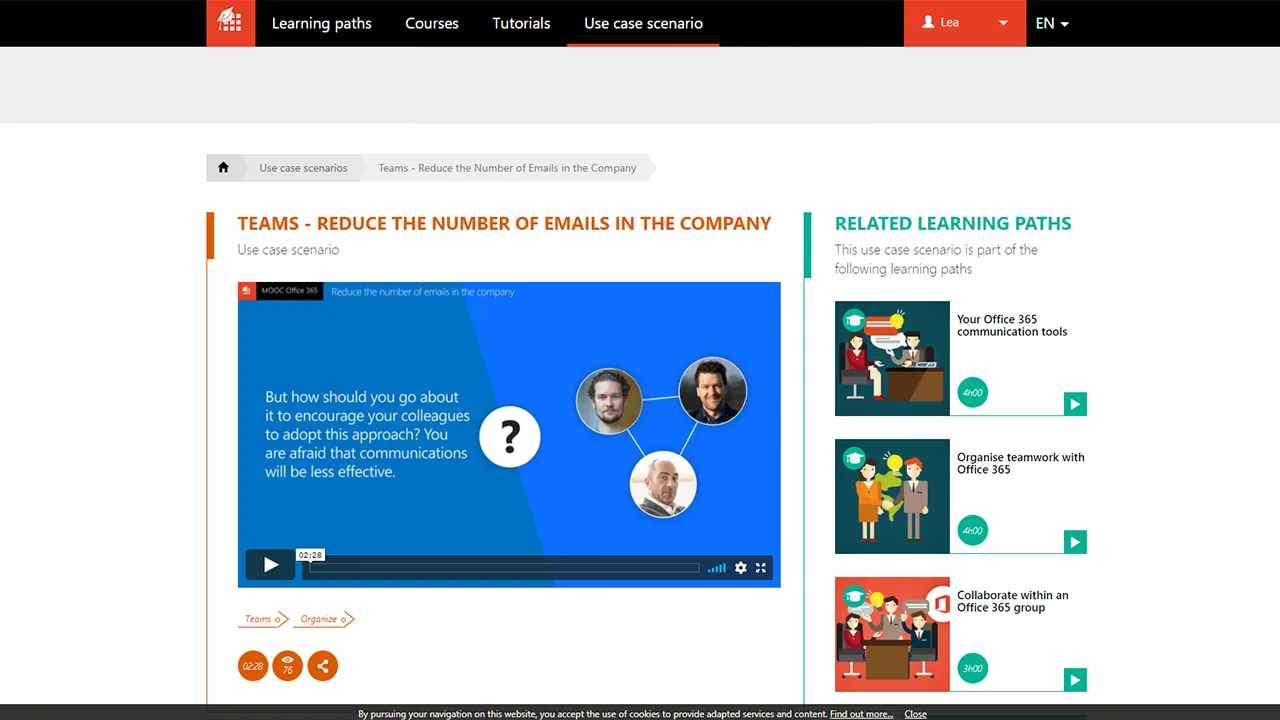Image resolution: width=1280 pixels, height=720 pixels.
Task: Click the Teams tag
Action: [x=263, y=619]
